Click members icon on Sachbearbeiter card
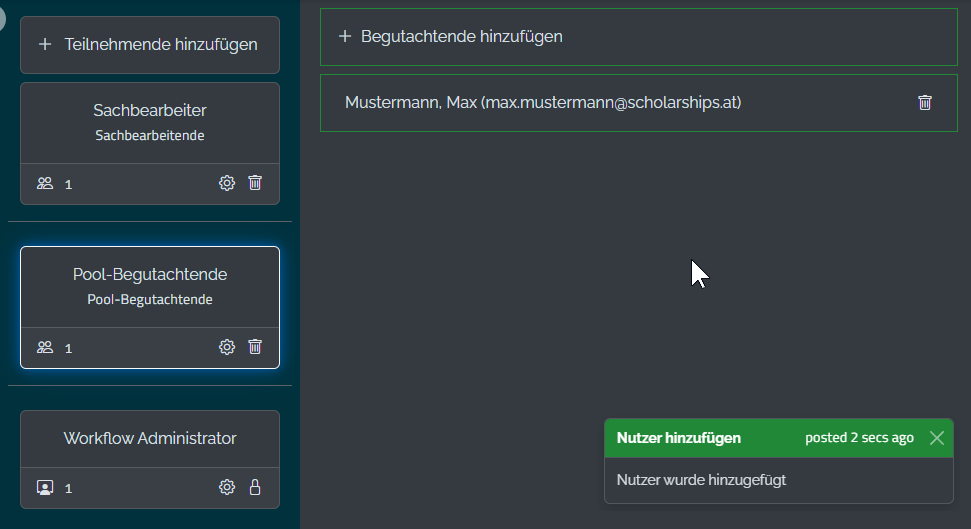Screen dimensions: 971x529 (45, 183)
